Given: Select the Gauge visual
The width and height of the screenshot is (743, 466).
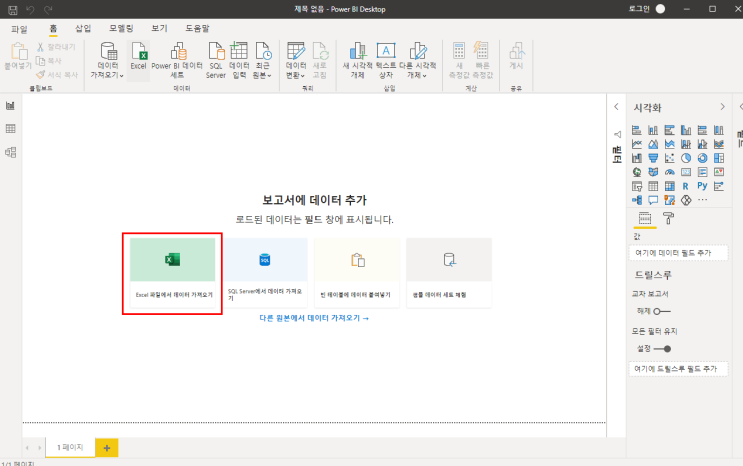Looking at the screenshot, I should (670, 172).
